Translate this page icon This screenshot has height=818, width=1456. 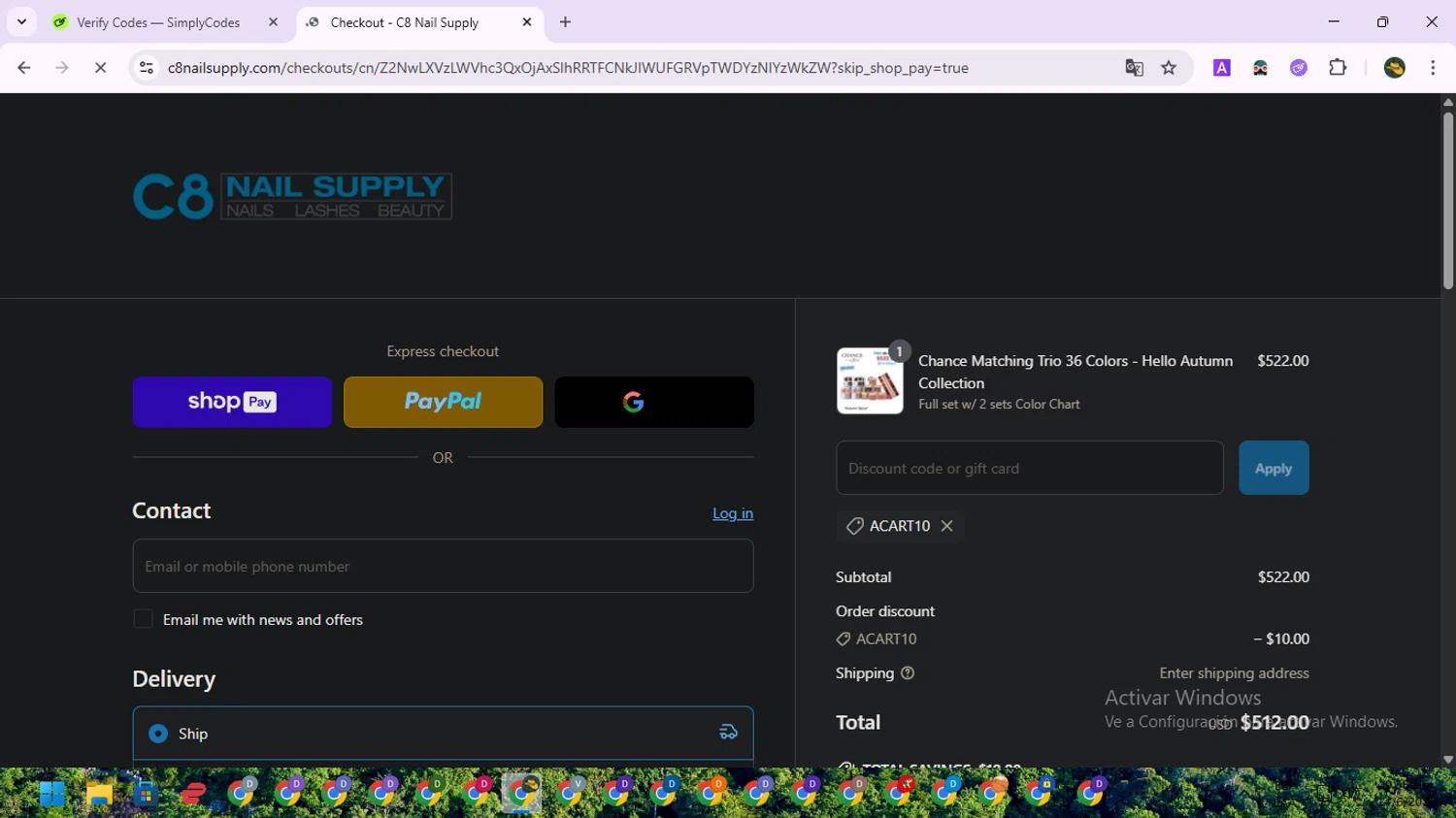tap(1134, 68)
